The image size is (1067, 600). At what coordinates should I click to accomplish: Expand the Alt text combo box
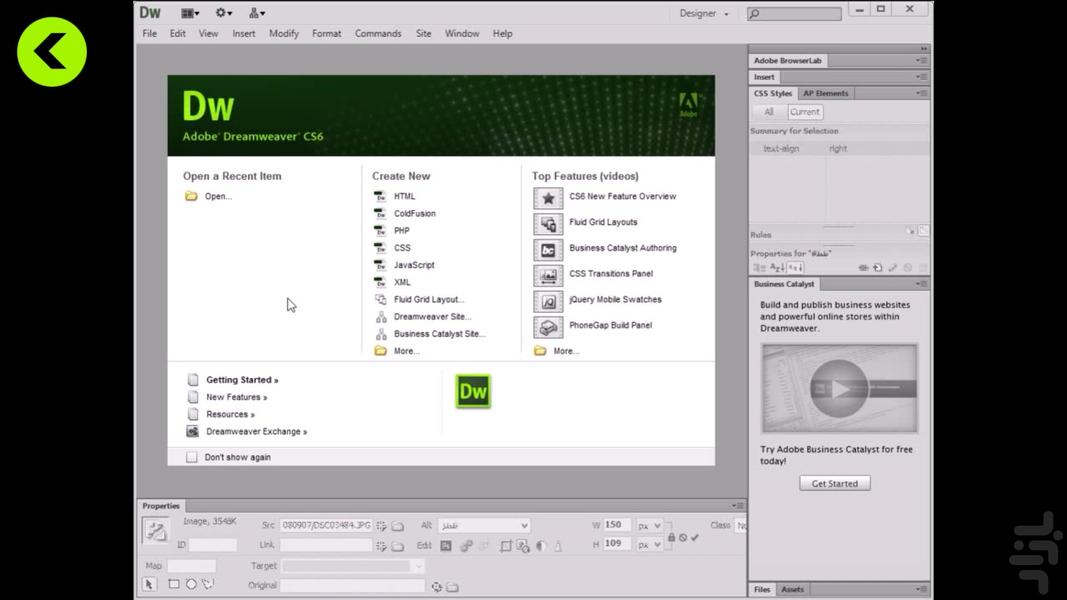[x=524, y=526]
